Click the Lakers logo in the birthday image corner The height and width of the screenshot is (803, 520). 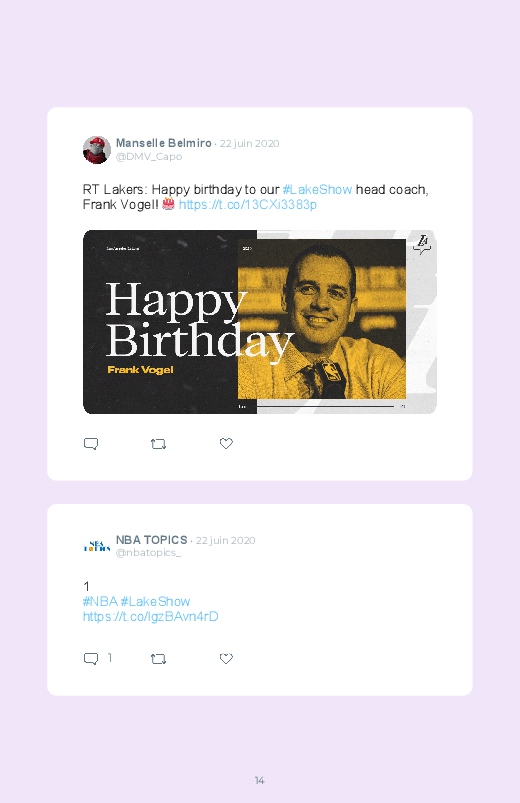pos(422,244)
